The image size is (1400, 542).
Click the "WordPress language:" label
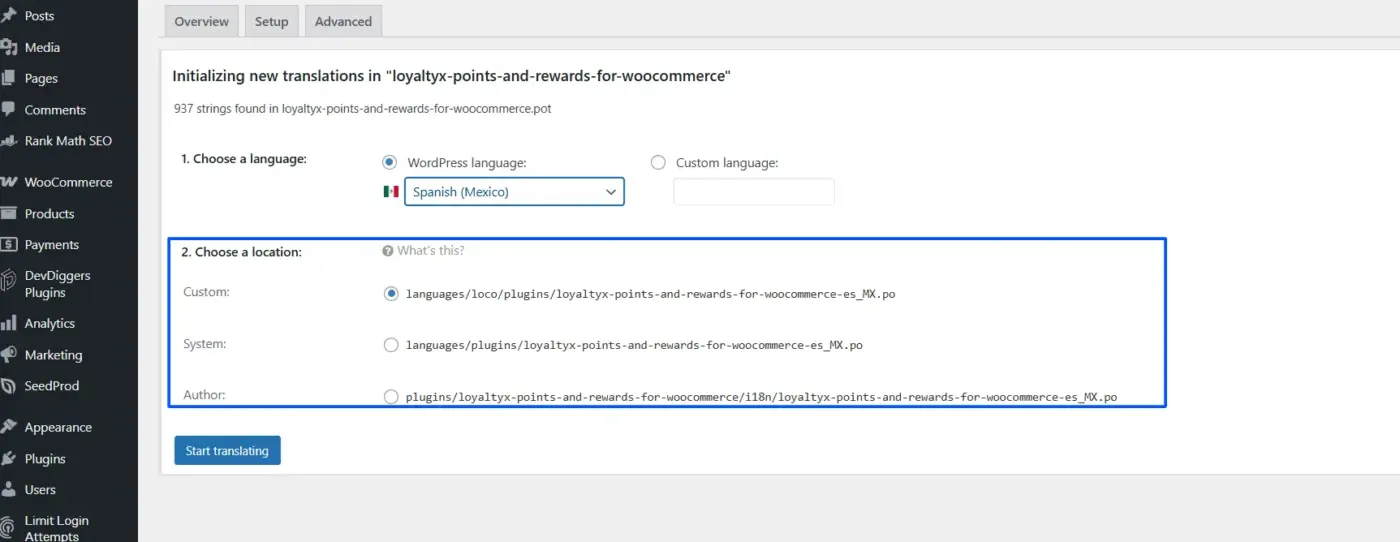467,162
